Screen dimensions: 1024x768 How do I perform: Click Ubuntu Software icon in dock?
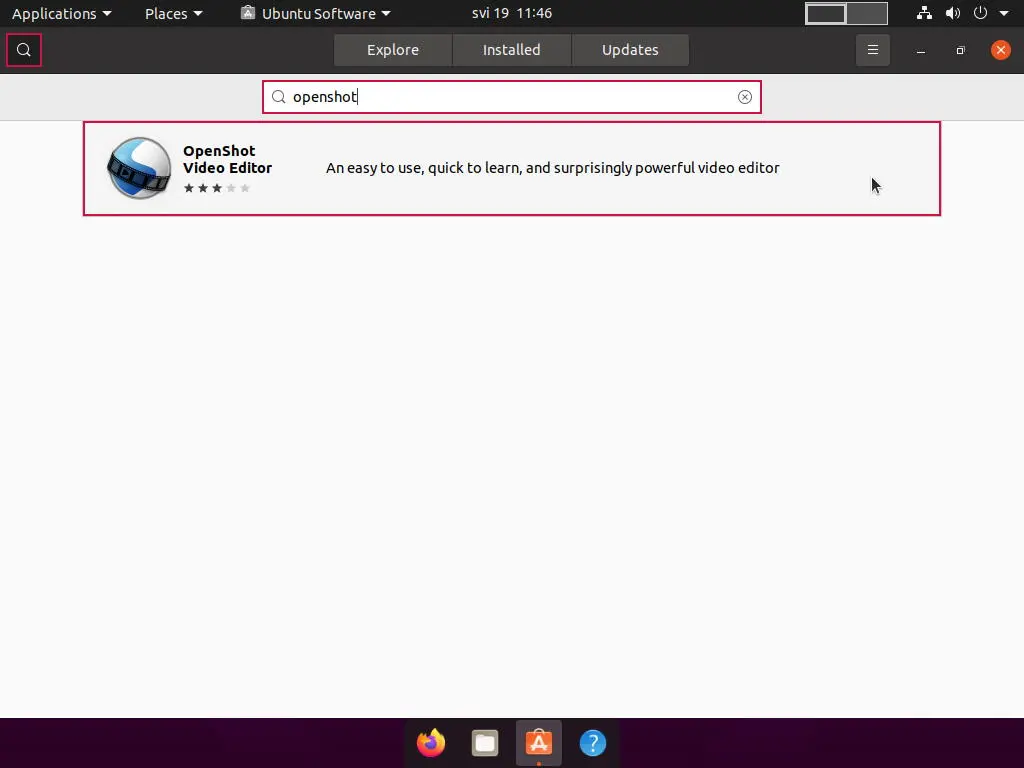point(539,743)
